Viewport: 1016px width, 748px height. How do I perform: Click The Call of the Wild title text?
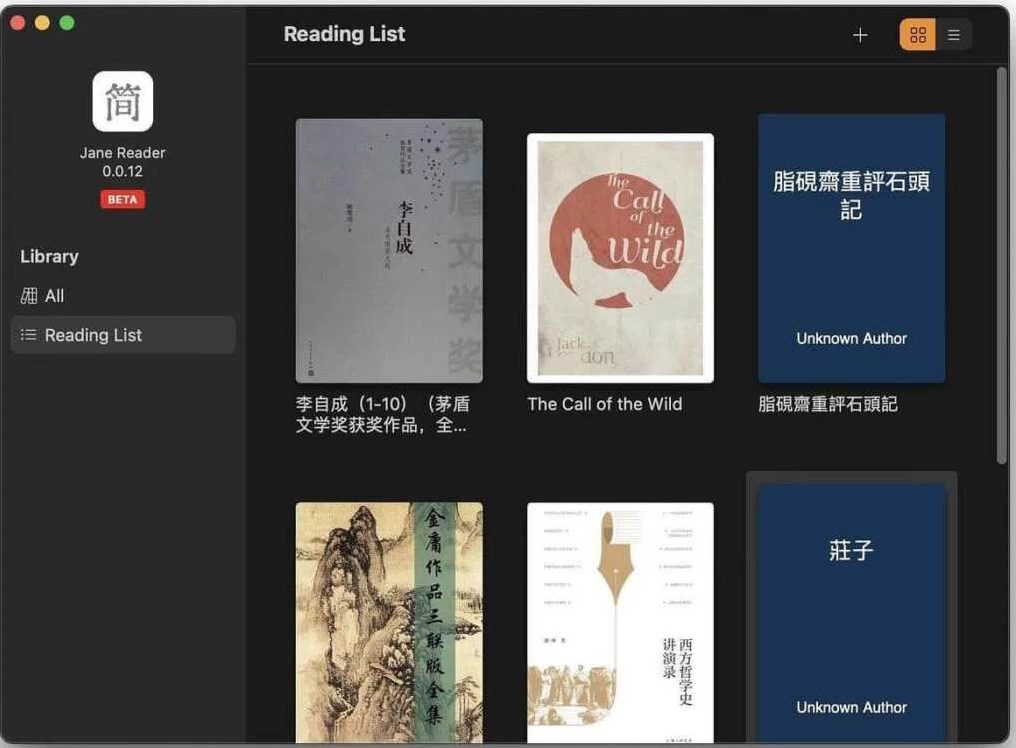604,404
